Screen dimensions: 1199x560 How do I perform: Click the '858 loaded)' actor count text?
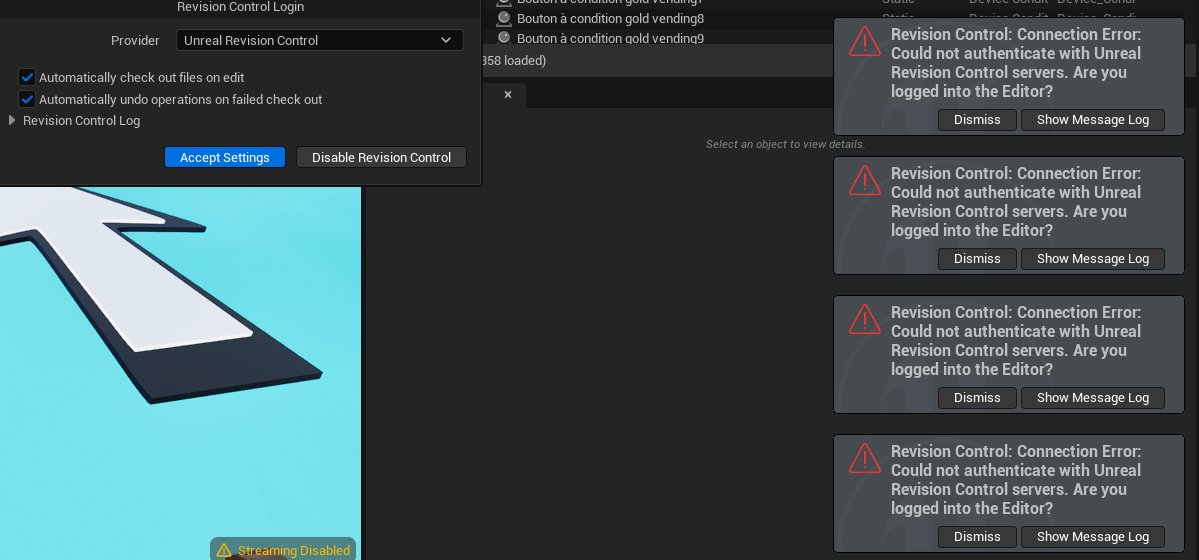(514, 60)
